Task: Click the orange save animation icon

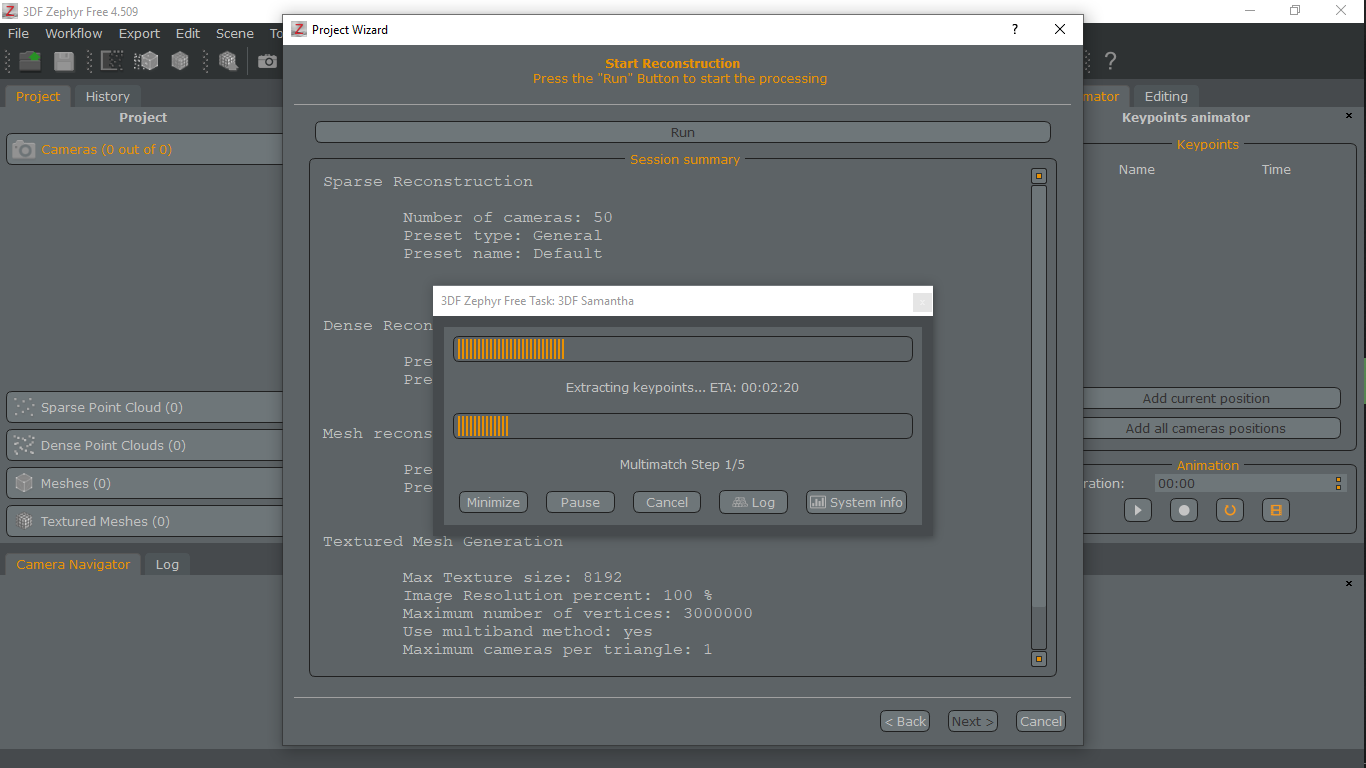Action: [1276, 510]
